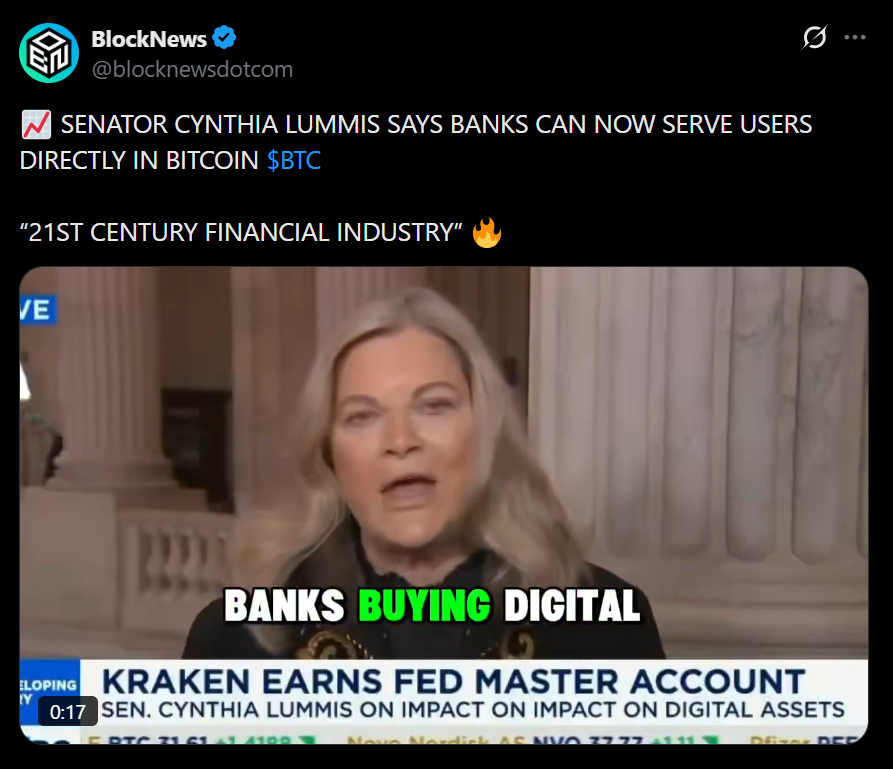Click the blue verified badge
Screen dimensions: 893x769
[x=224, y=37]
